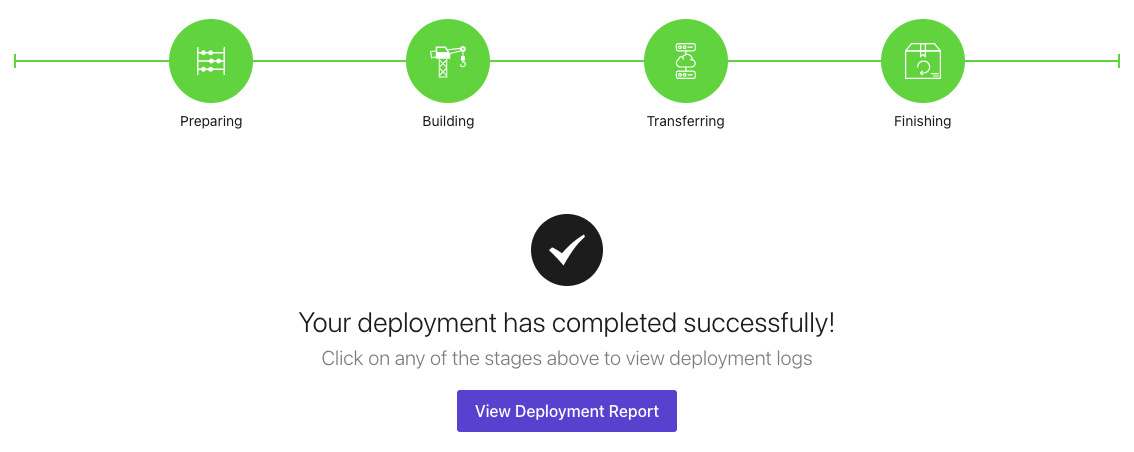Click the View Deployment Report button

[x=567, y=411]
